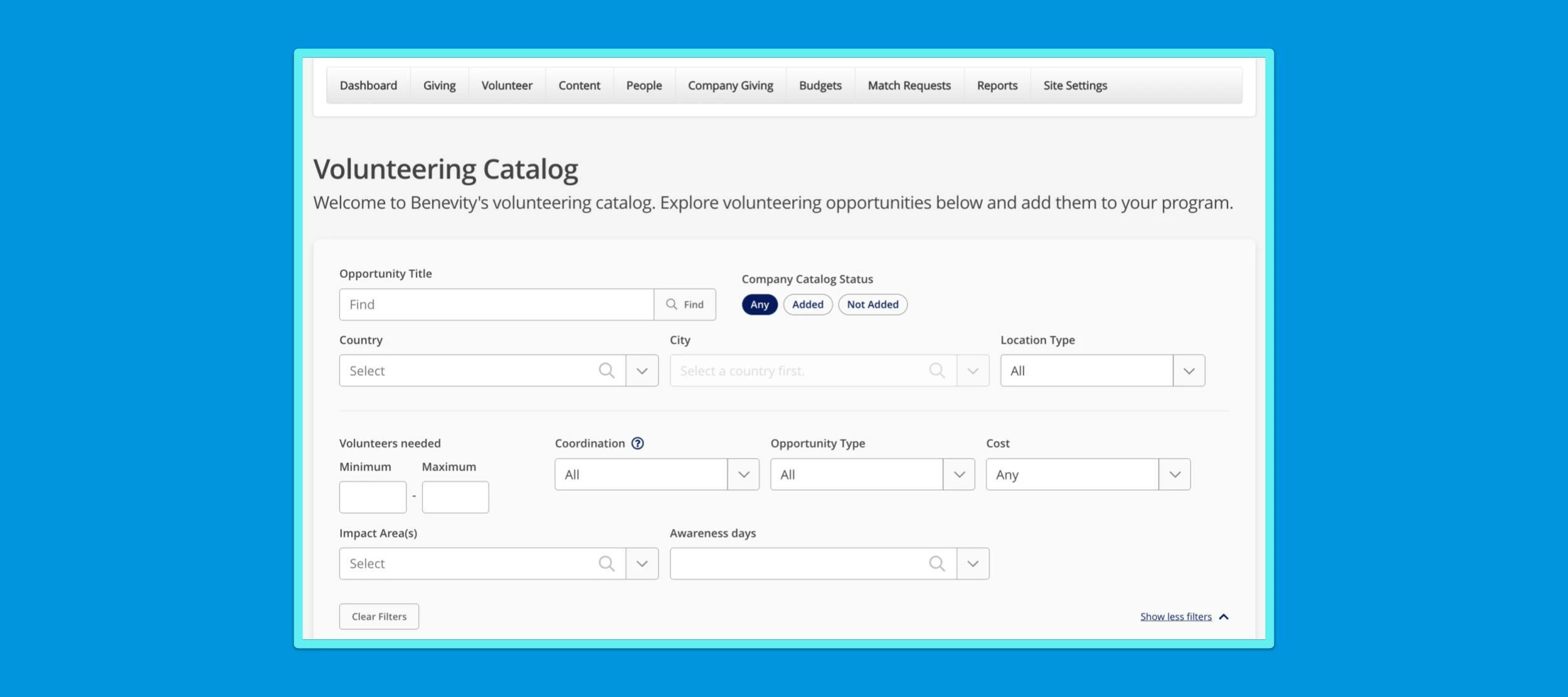Click the chevron next to Show less filters
The image size is (1568, 697).
[1224, 616]
